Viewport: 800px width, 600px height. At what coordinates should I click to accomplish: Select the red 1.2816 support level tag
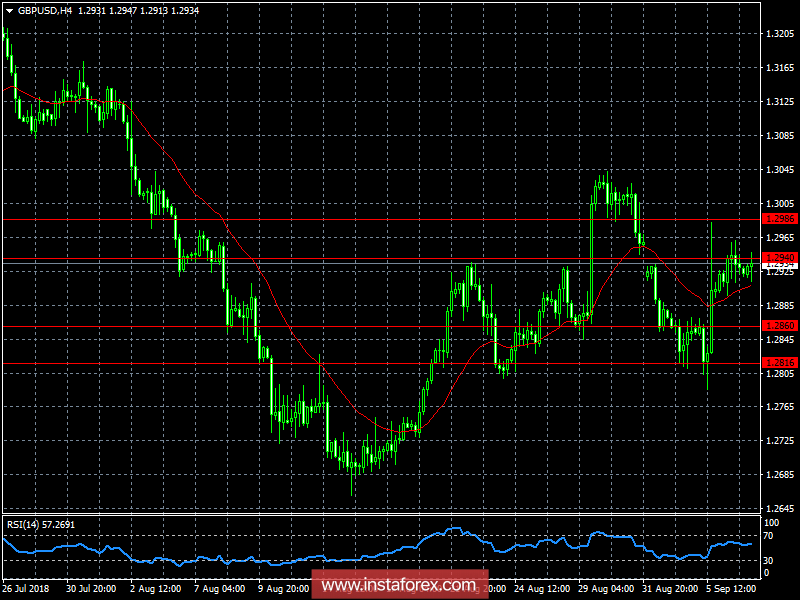[x=779, y=363]
